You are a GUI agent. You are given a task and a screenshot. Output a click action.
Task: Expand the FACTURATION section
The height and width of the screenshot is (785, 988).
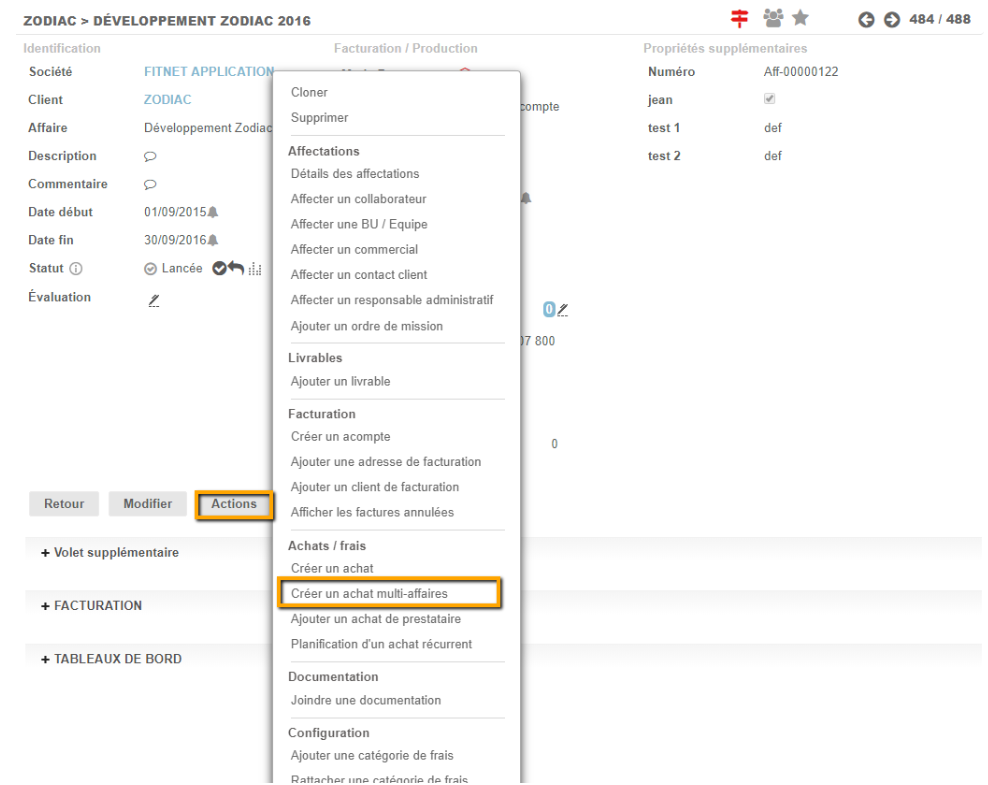click(91, 606)
